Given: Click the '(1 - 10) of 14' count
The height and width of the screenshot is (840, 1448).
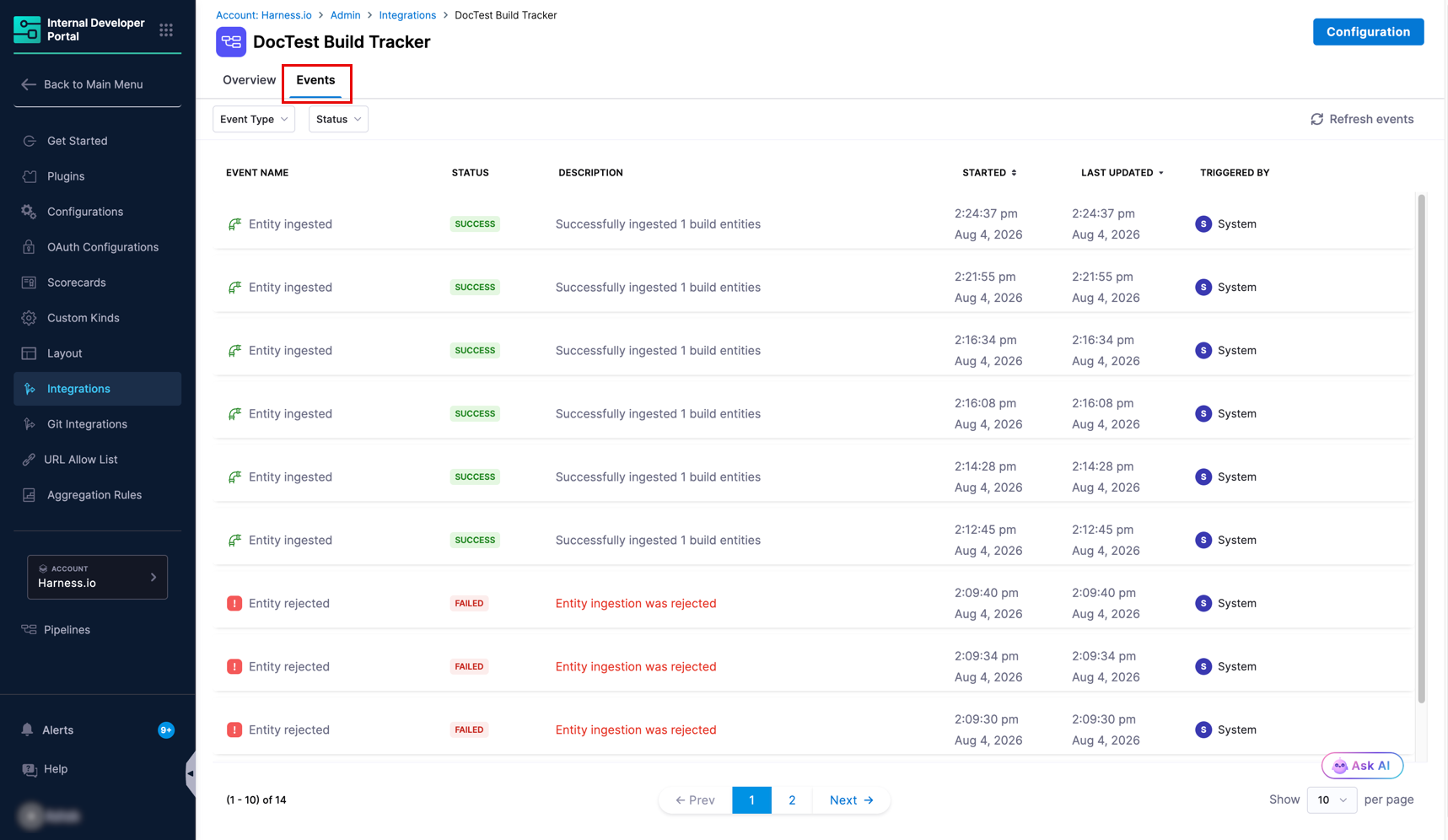Looking at the screenshot, I should coord(256,800).
